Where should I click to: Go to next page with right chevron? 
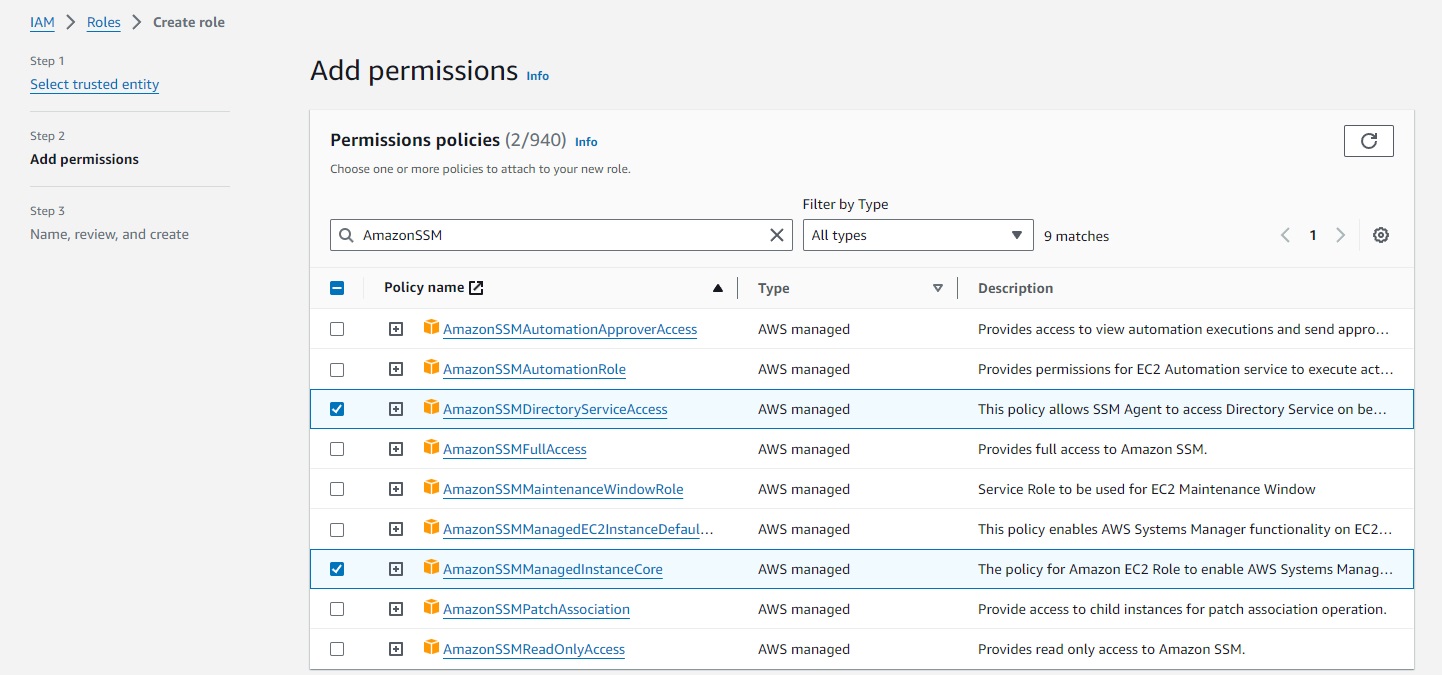click(x=1340, y=235)
